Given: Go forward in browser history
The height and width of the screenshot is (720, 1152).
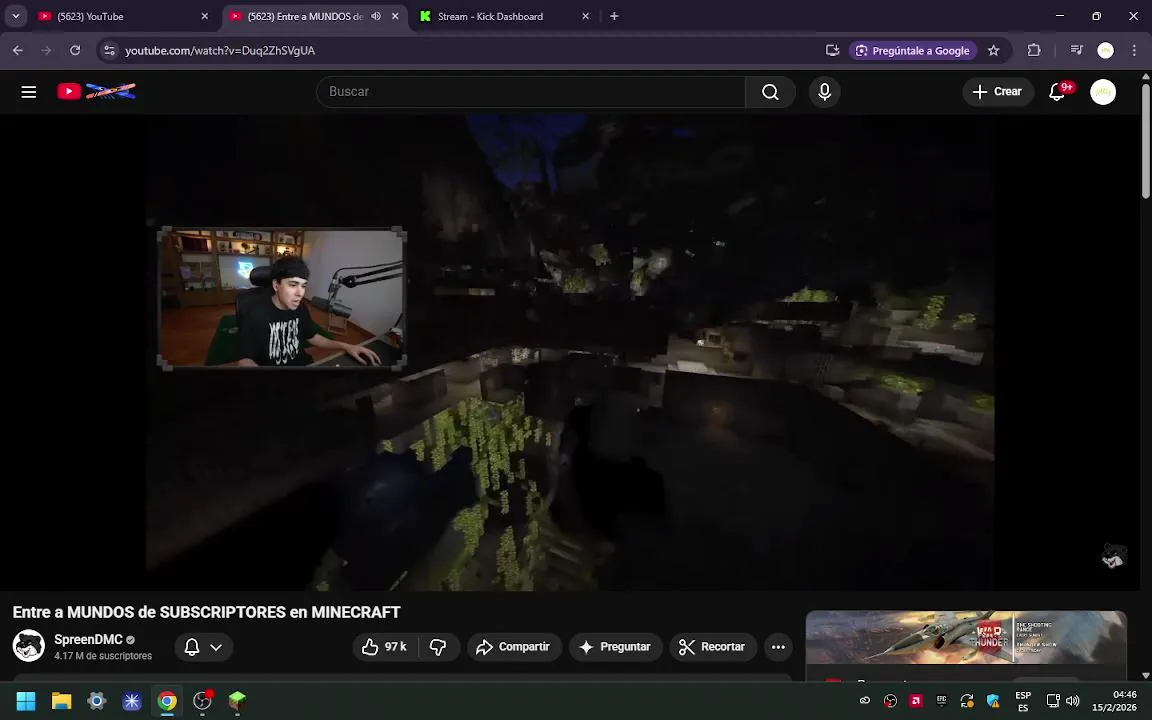Looking at the screenshot, I should pyautogui.click(x=46, y=51).
